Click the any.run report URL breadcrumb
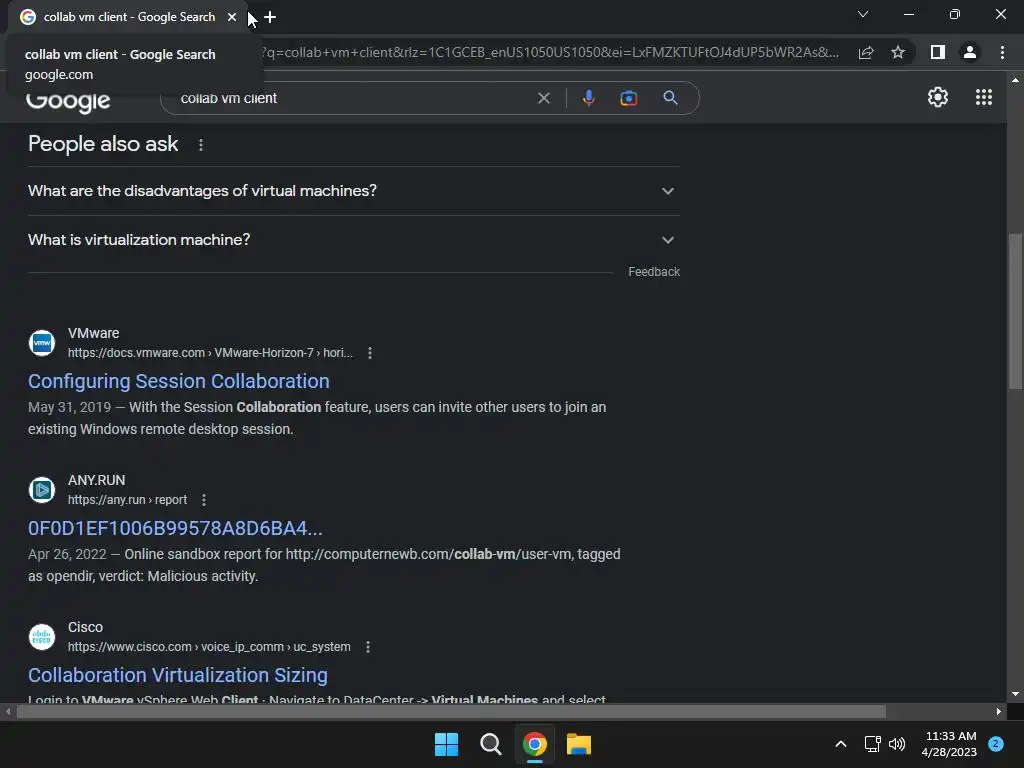Image resolution: width=1024 pixels, height=768 pixels. click(127, 500)
